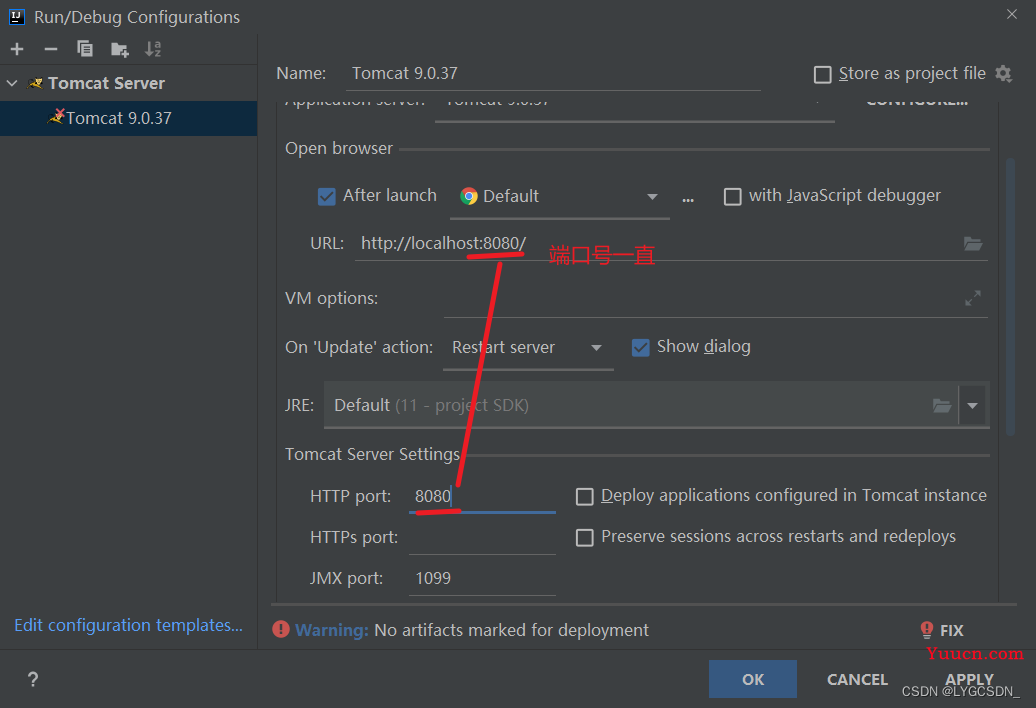This screenshot has width=1036, height=708.
Task: Click the OK button
Action: (x=753, y=679)
